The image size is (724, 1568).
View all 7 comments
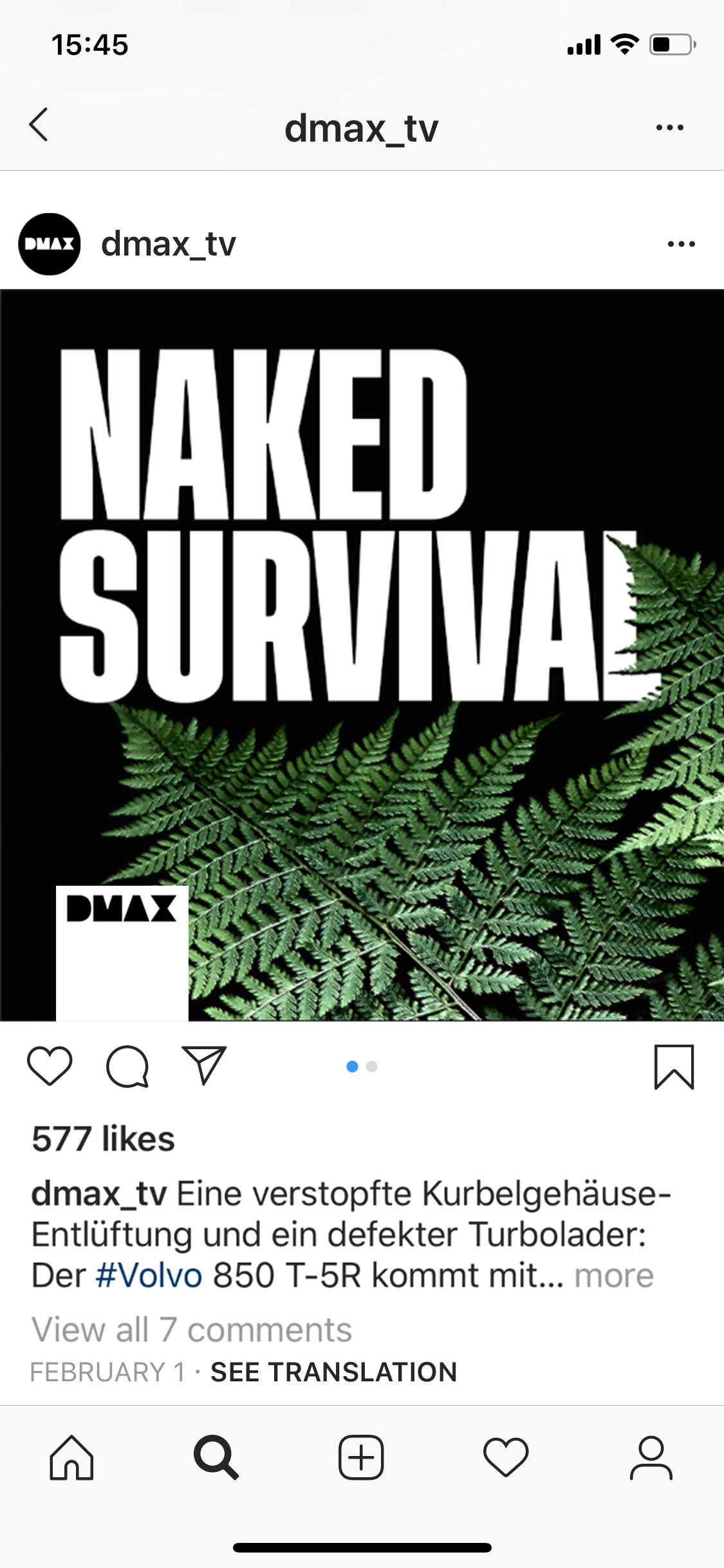(x=192, y=1329)
